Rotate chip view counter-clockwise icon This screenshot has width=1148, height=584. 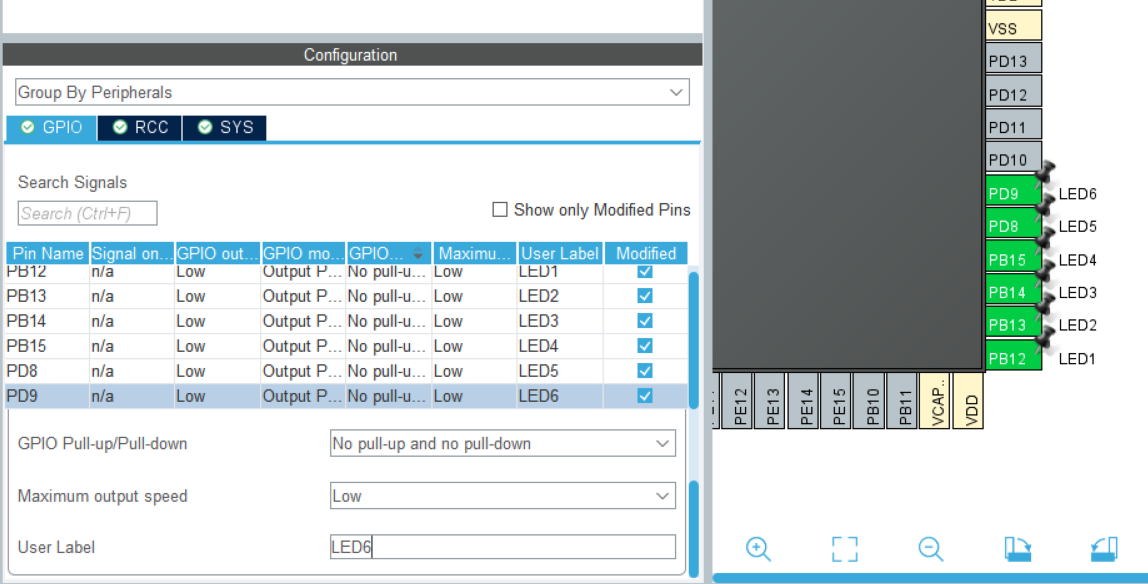pos(1104,549)
